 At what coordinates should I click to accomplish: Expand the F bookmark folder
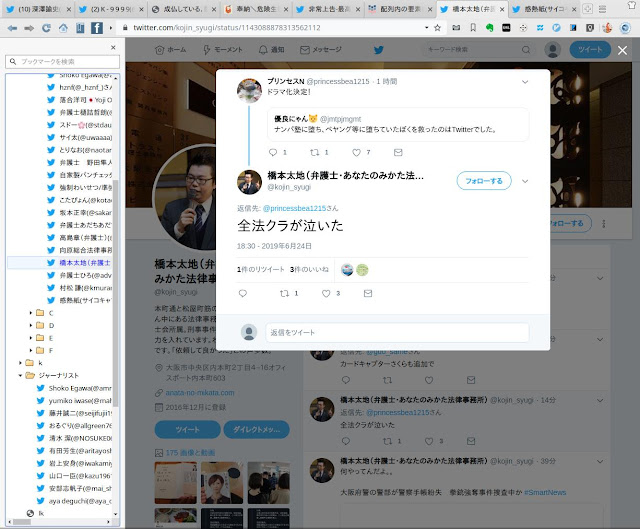pyautogui.click(x=31, y=350)
